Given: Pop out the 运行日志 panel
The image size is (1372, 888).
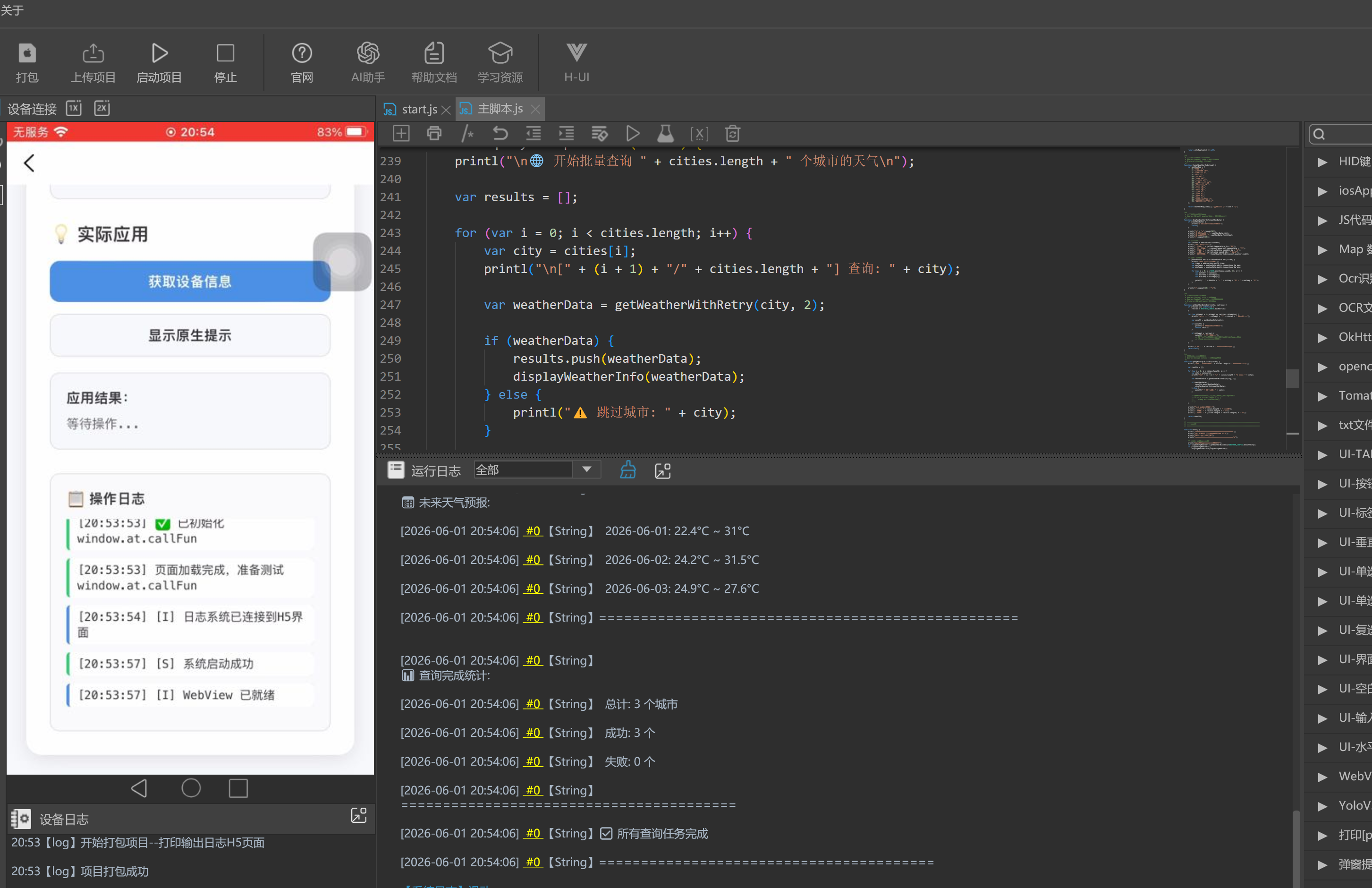Looking at the screenshot, I should (663, 470).
